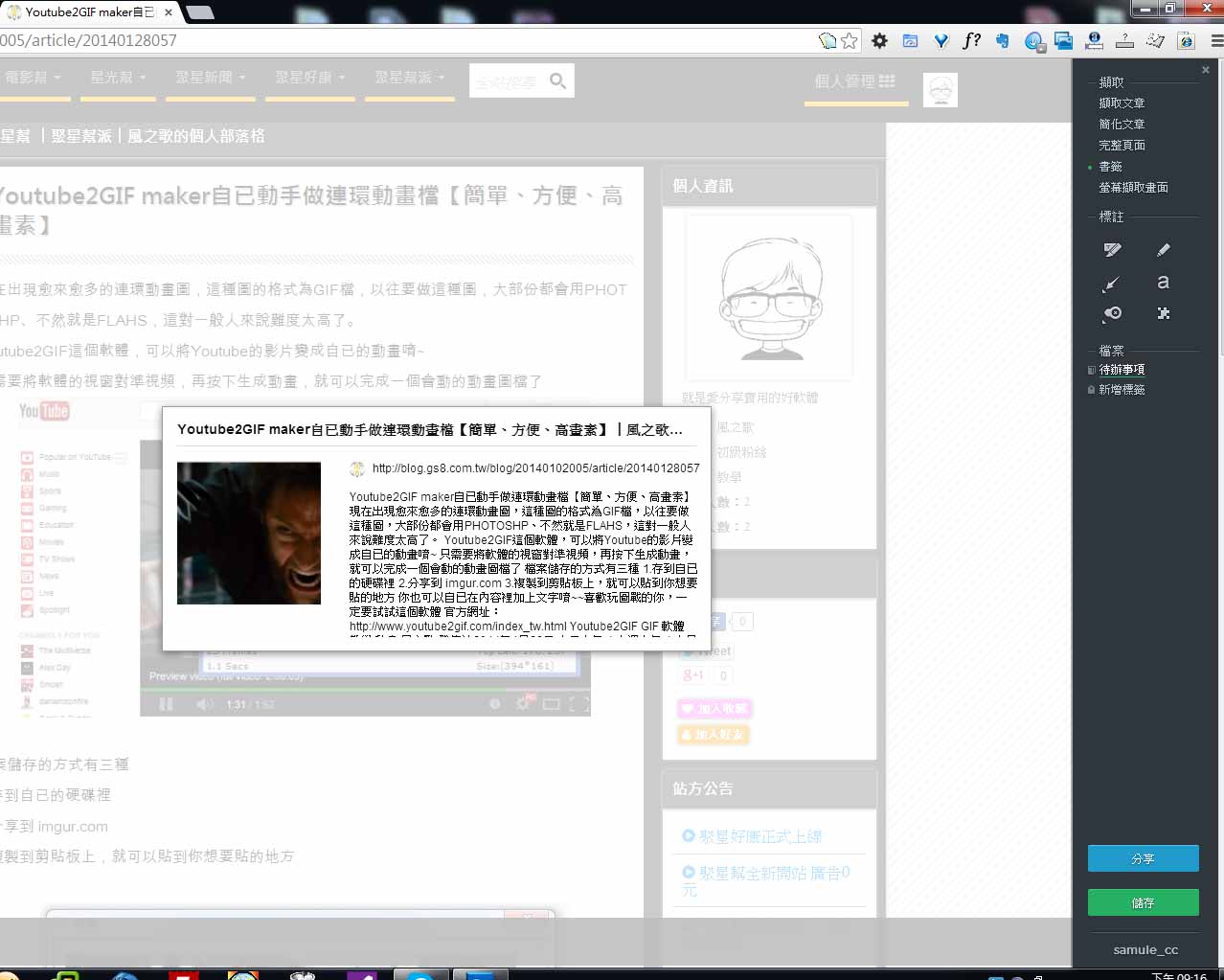Viewport: 1224px width, 980px height.
Task: Select the text 'a' annotation tool
Action: tap(1163, 282)
